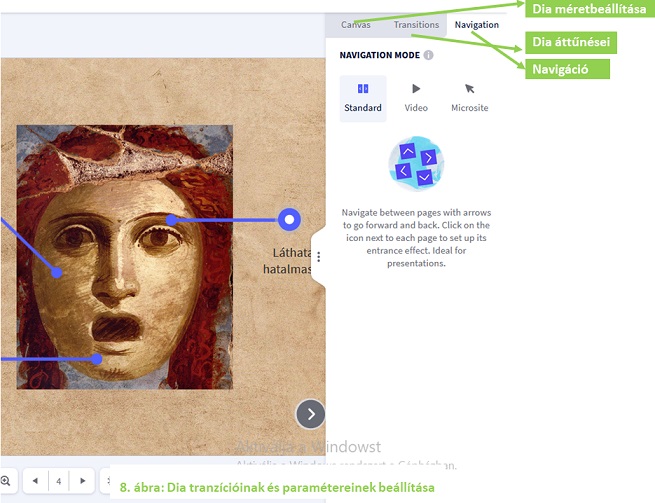Click the NAVIGATION MODE heading

379,55
